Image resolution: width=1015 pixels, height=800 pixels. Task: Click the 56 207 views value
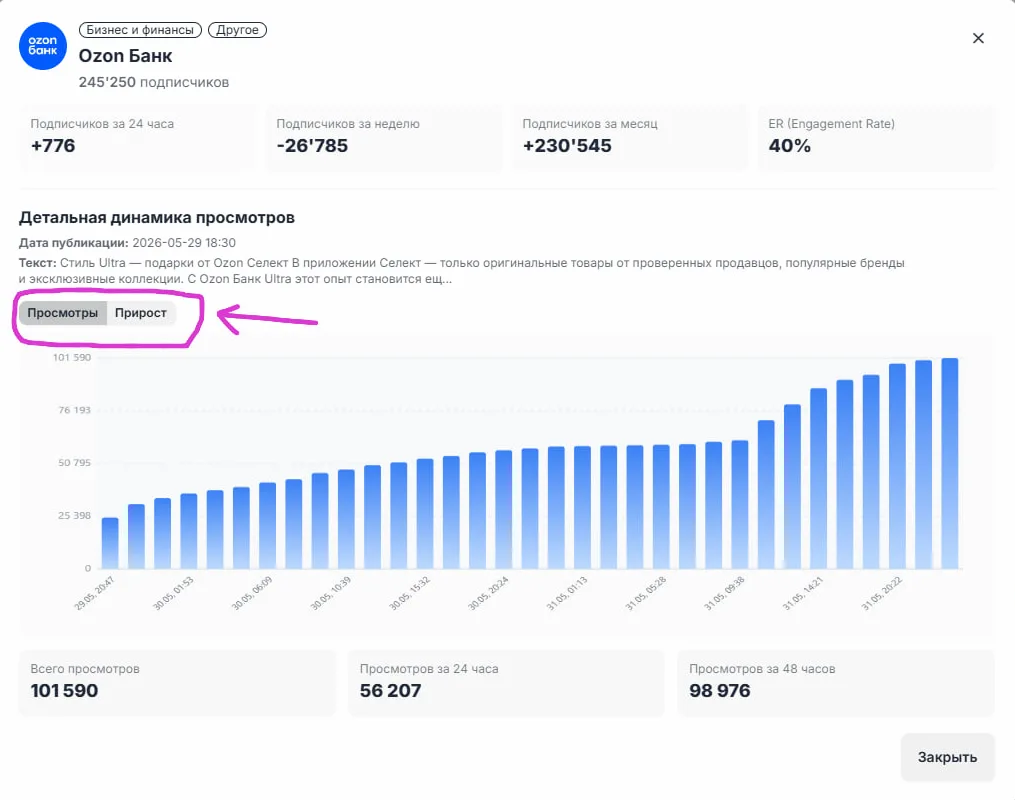point(390,691)
